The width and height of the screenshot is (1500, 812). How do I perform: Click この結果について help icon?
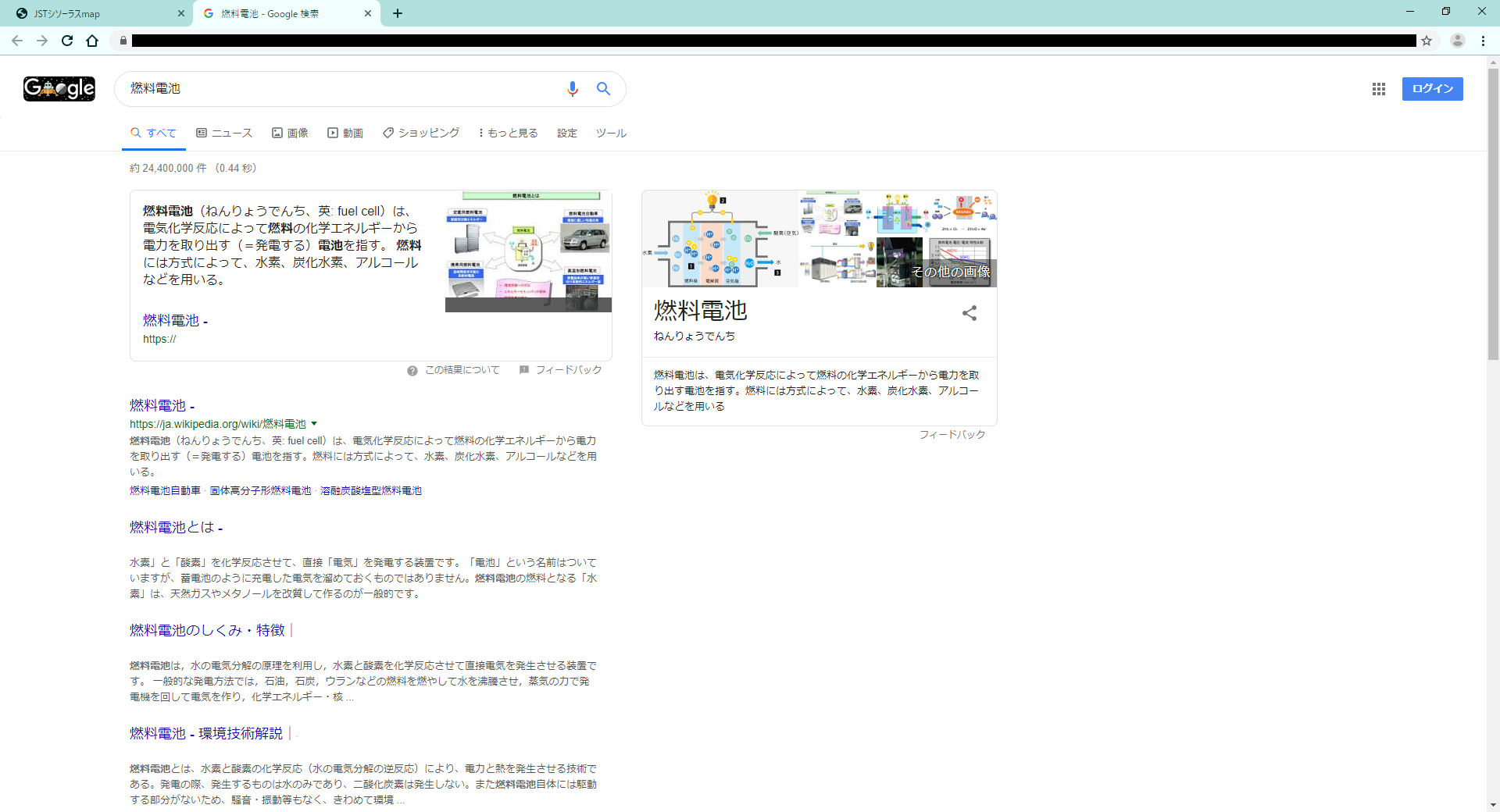click(412, 370)
